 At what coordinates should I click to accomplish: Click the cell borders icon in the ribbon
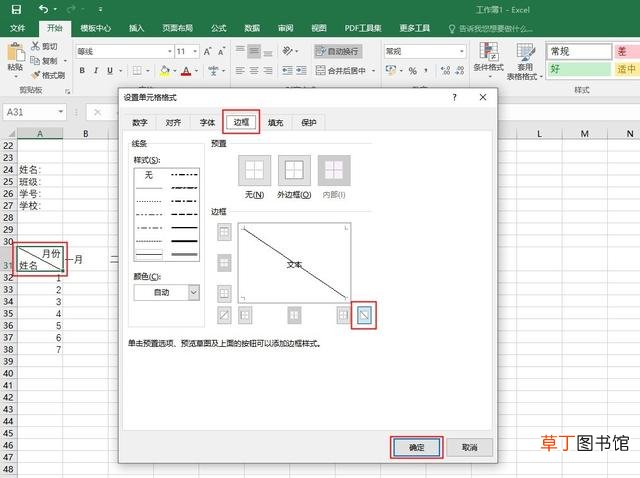tap(137, 70)
